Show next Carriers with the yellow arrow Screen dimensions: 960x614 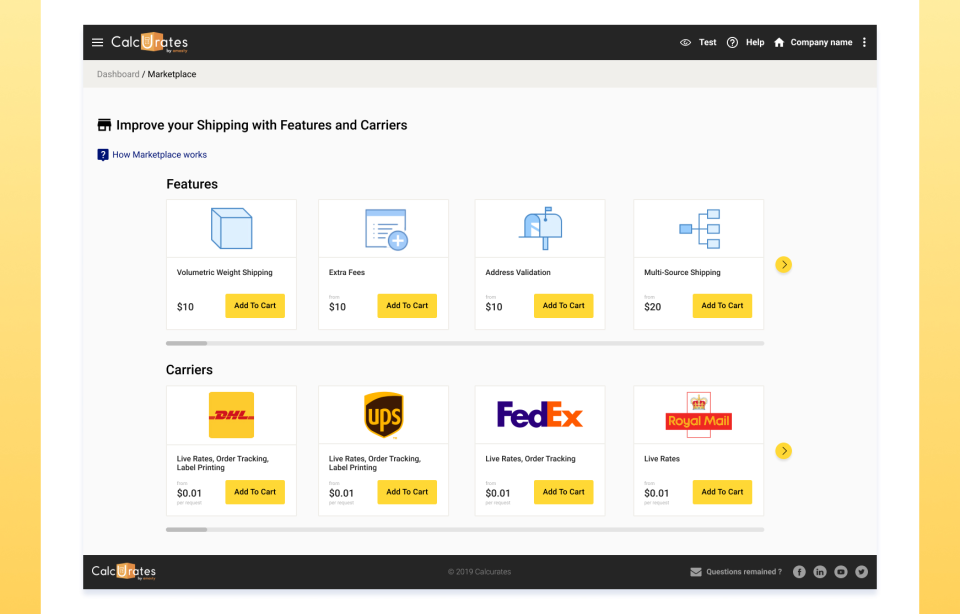(x=784, y=451)
